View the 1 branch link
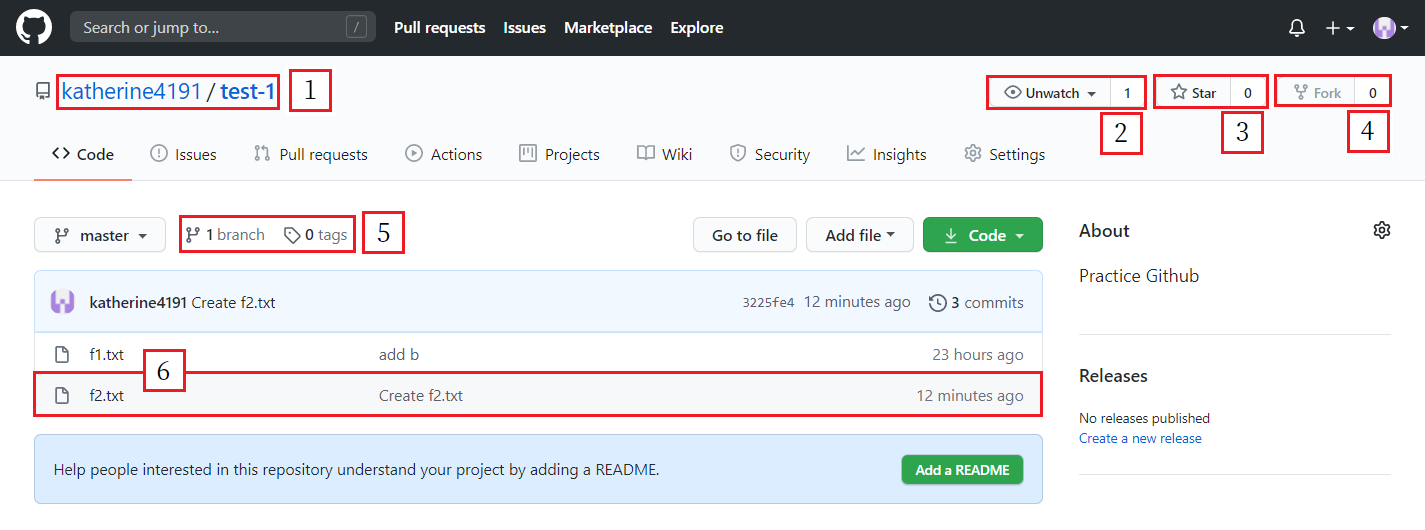This screenshot has width=1425, height=530. [x=226, y=235]
